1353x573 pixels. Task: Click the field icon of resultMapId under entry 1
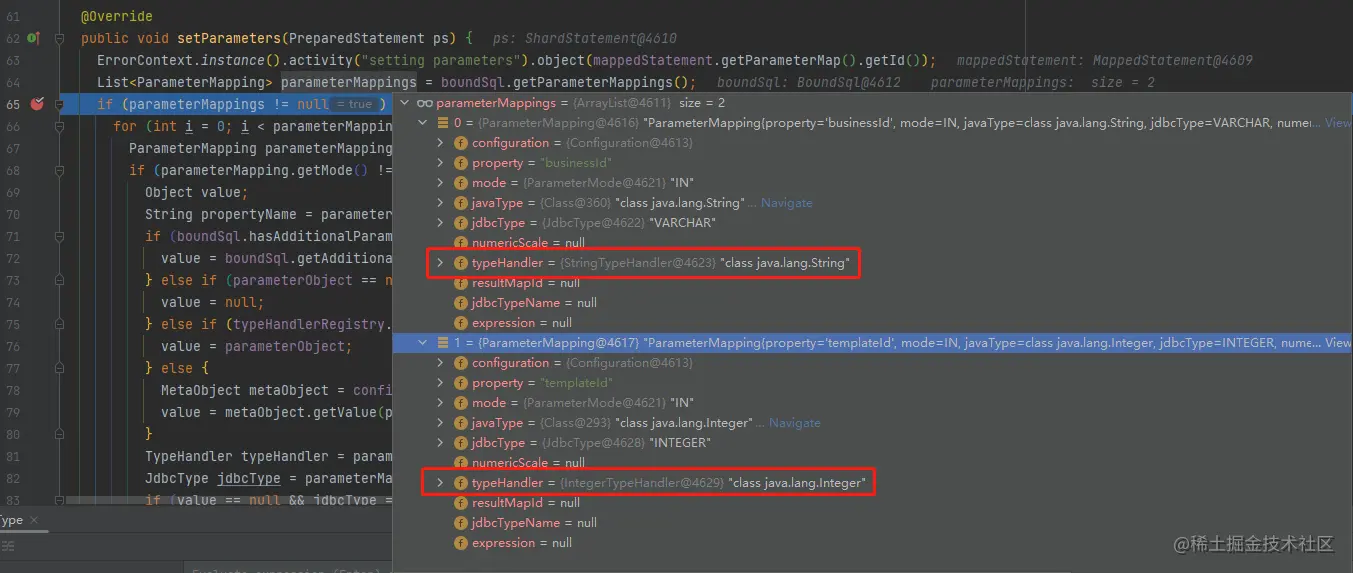(x=461, y=503)
